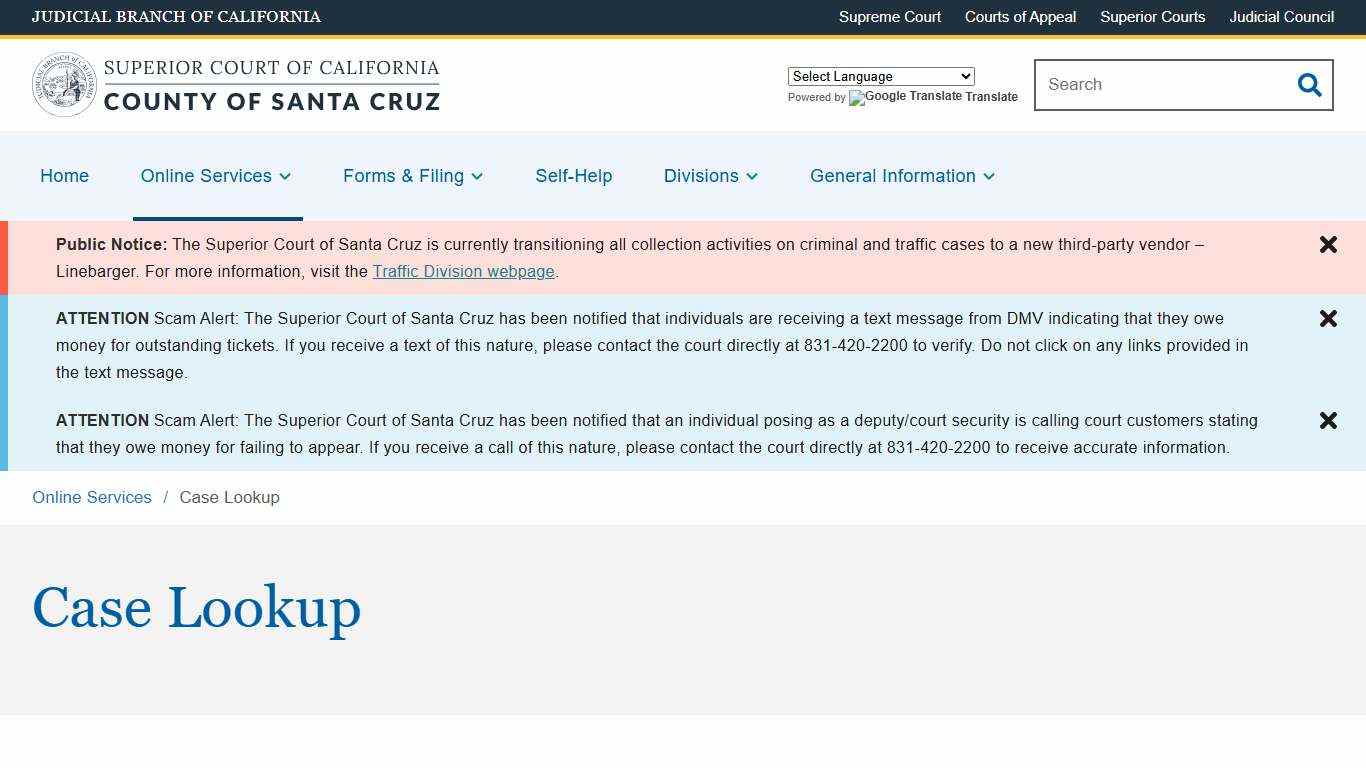Expand the General Information menu
The width and height of the screenshot is (1366, 768).
pyautogui.click(x=893, y=176)
